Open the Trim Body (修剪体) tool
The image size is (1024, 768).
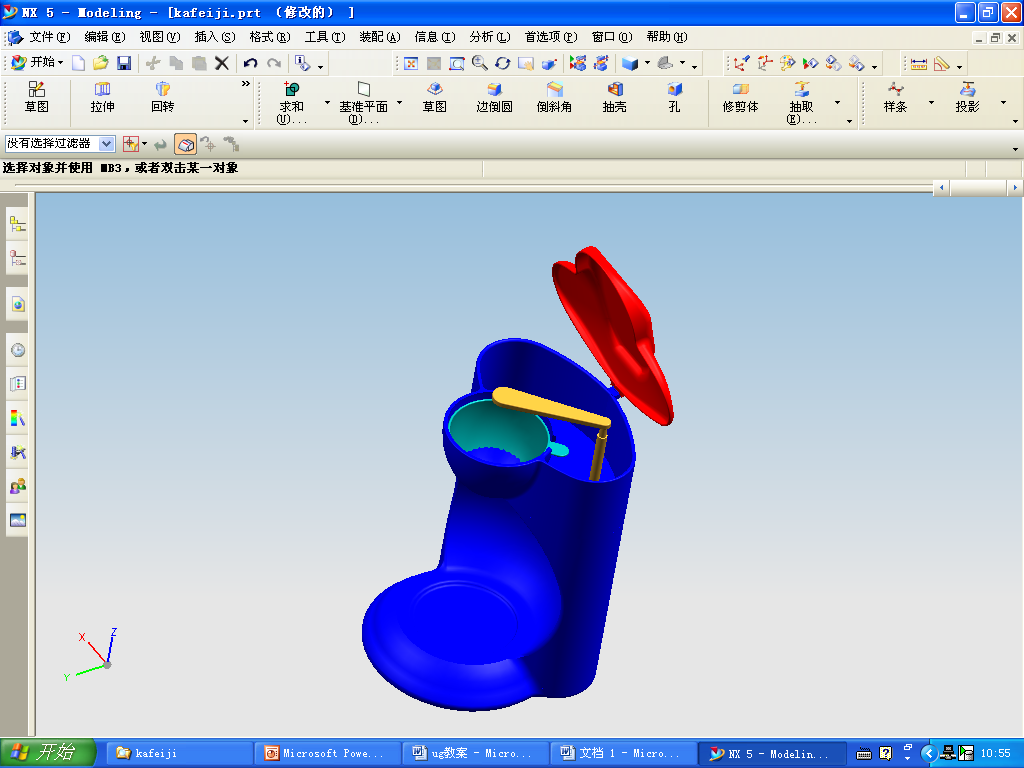(740, 97)
